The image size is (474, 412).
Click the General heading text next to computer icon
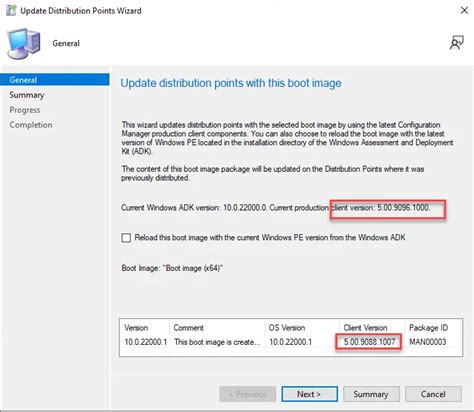pos(66,43)
